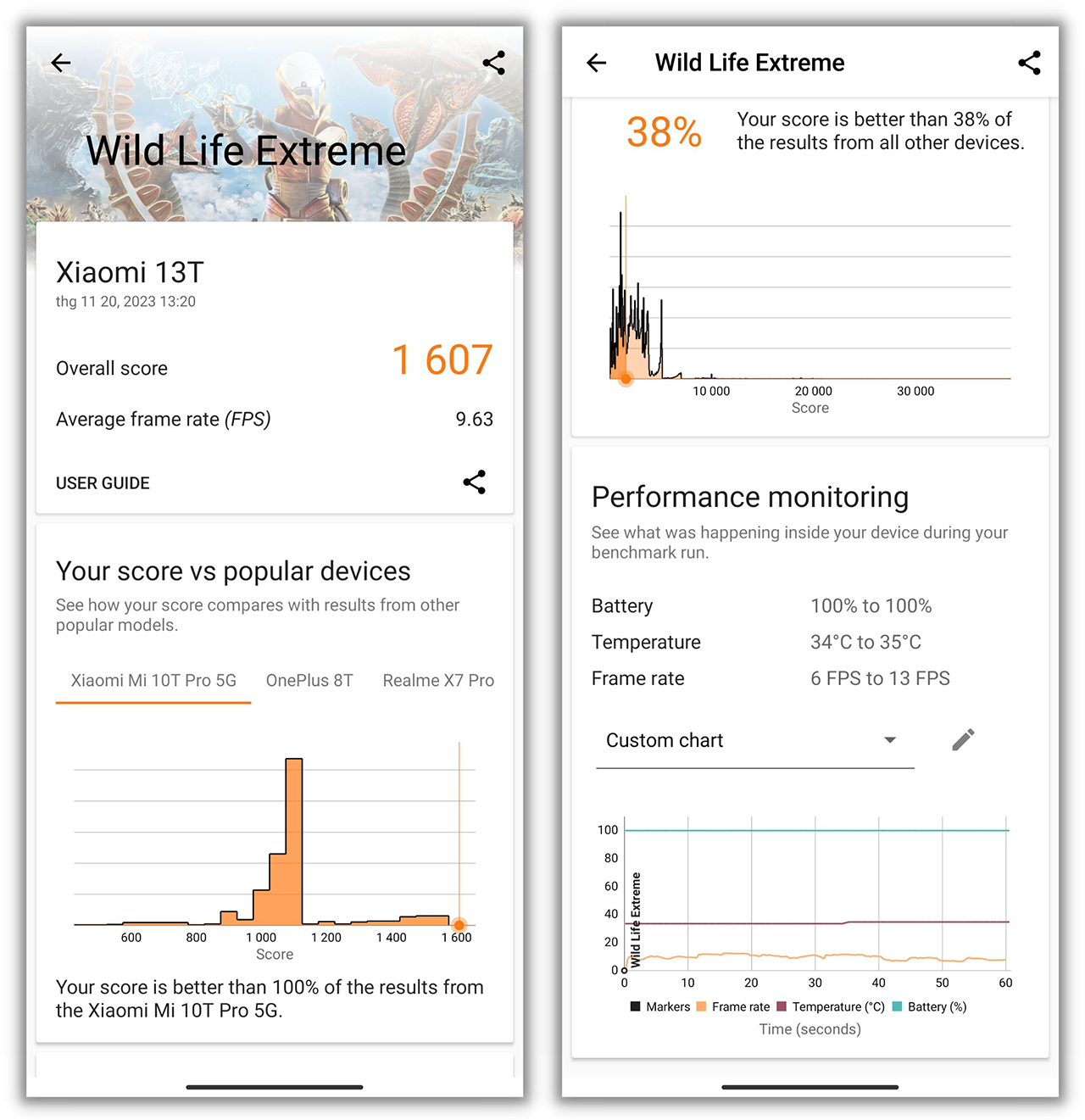Open the Custom chart dropdown
The image size is (1085, 1120).
click(754, 741)
